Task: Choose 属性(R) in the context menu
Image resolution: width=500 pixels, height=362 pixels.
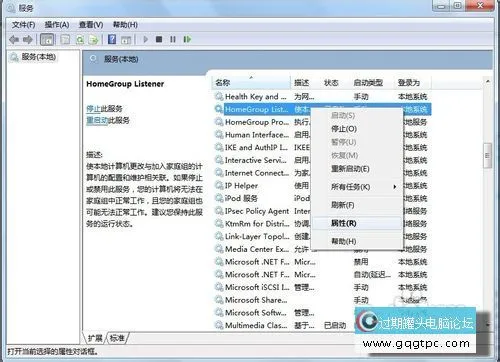Action: point(357,223)
